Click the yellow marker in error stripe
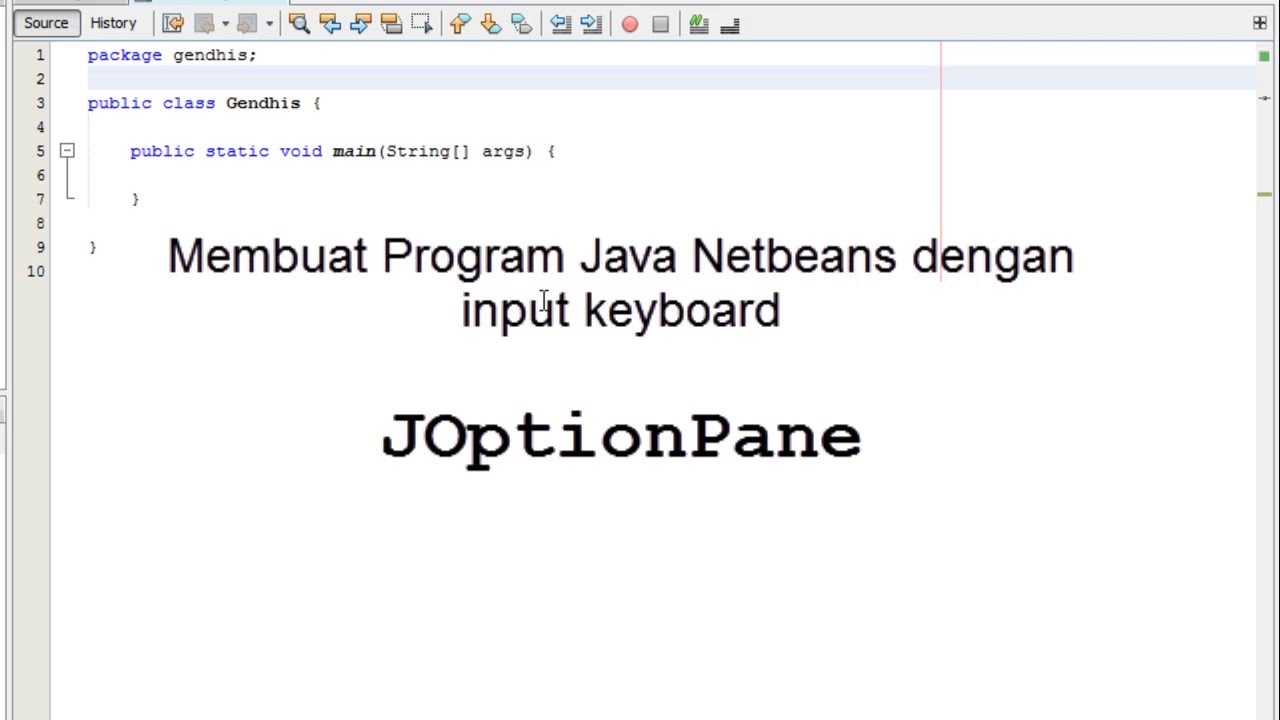 coord(1265,194)
